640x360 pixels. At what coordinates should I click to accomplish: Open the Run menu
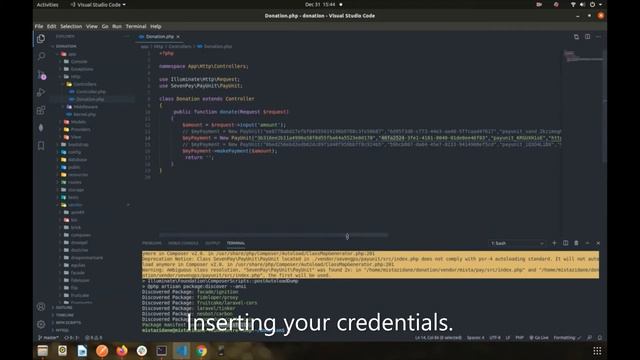click(x=117, y=26)
